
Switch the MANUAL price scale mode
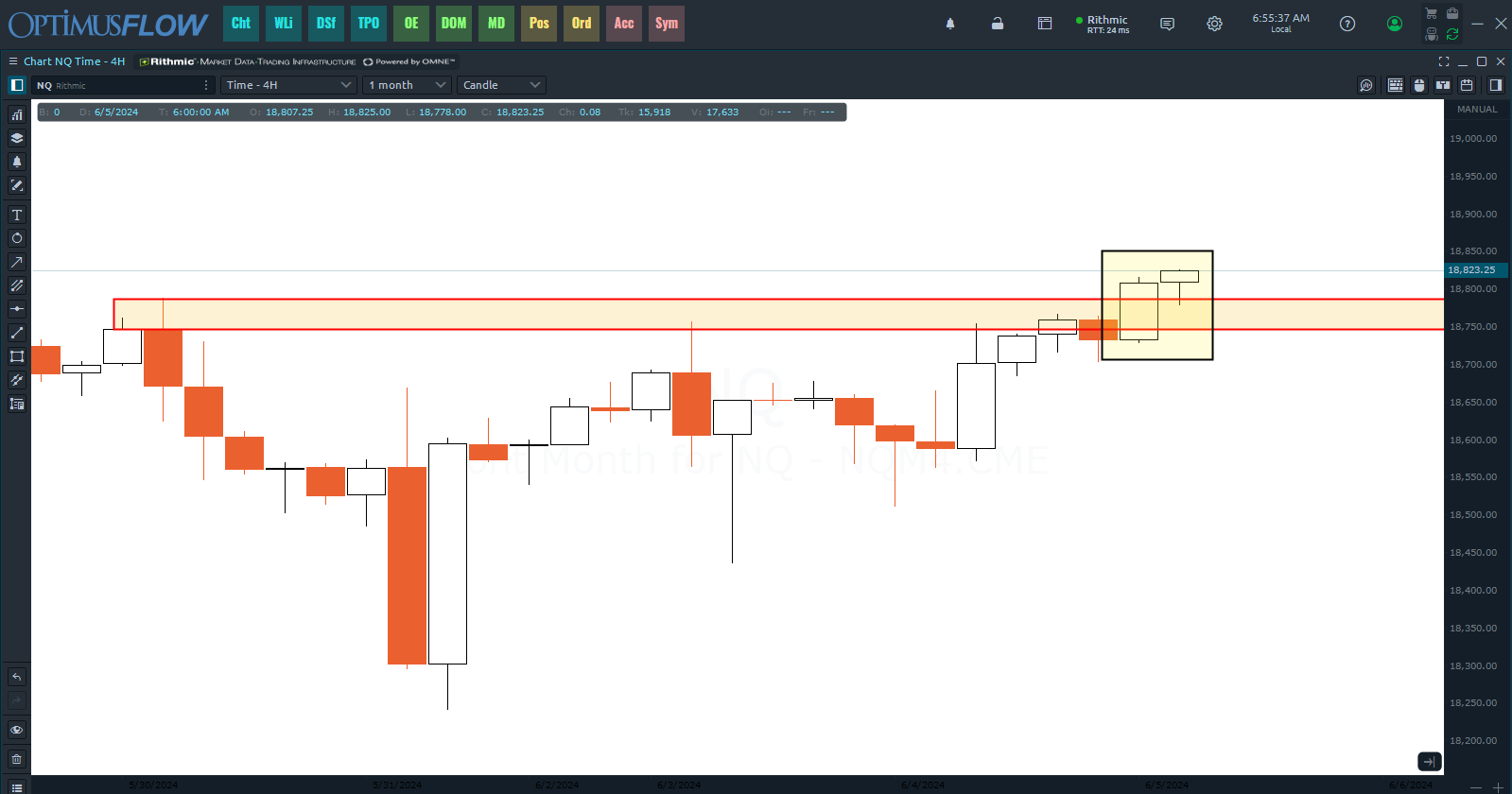pyautogui.click(x=1477, y=110)
